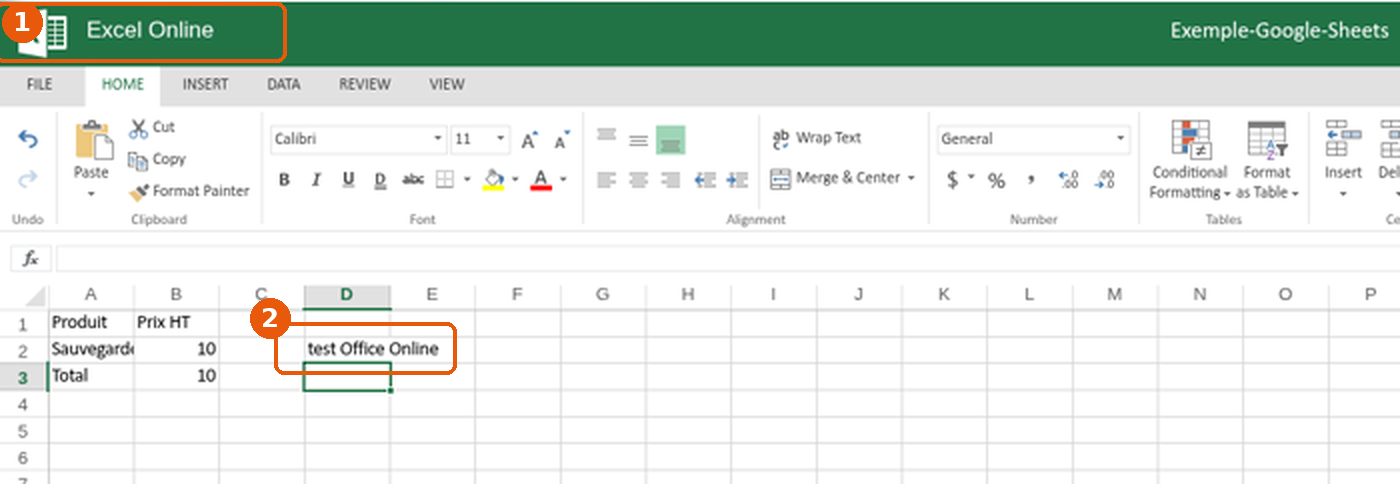The height and width of the screenshot is (484, 1400).
Task: Switch to the HOME tab
Action: (123, 85)
